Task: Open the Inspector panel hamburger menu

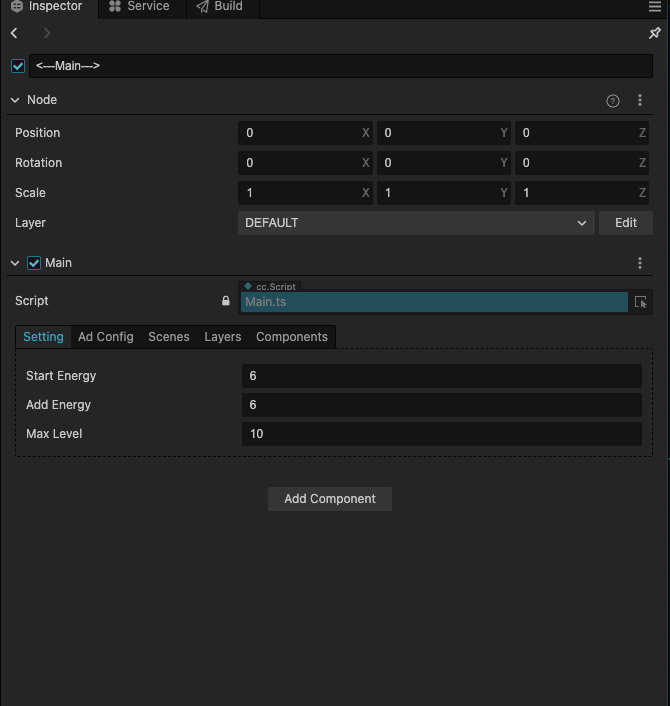Action: pos(655,7)
